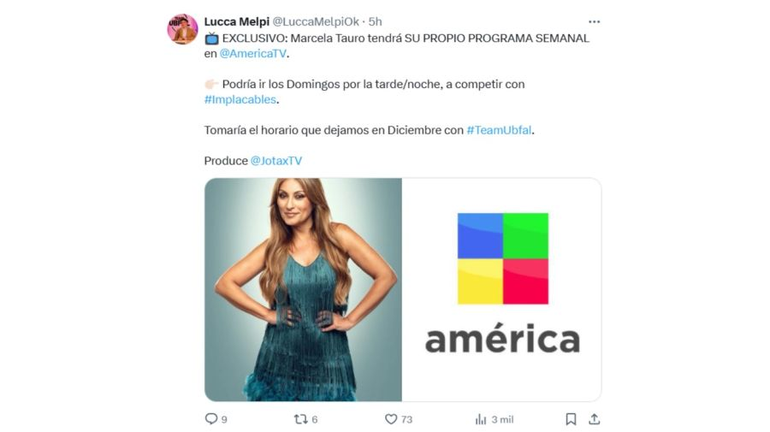Open the @JotaxTV mention link
The image size is (770, 432).
coord(276,161)
